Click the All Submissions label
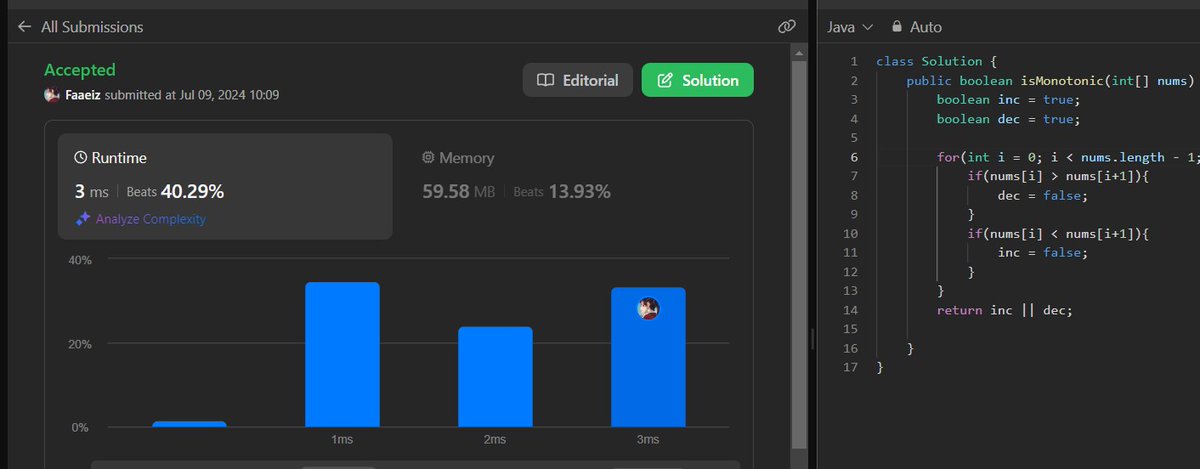 pyautogui.click(x=92, y=27)
